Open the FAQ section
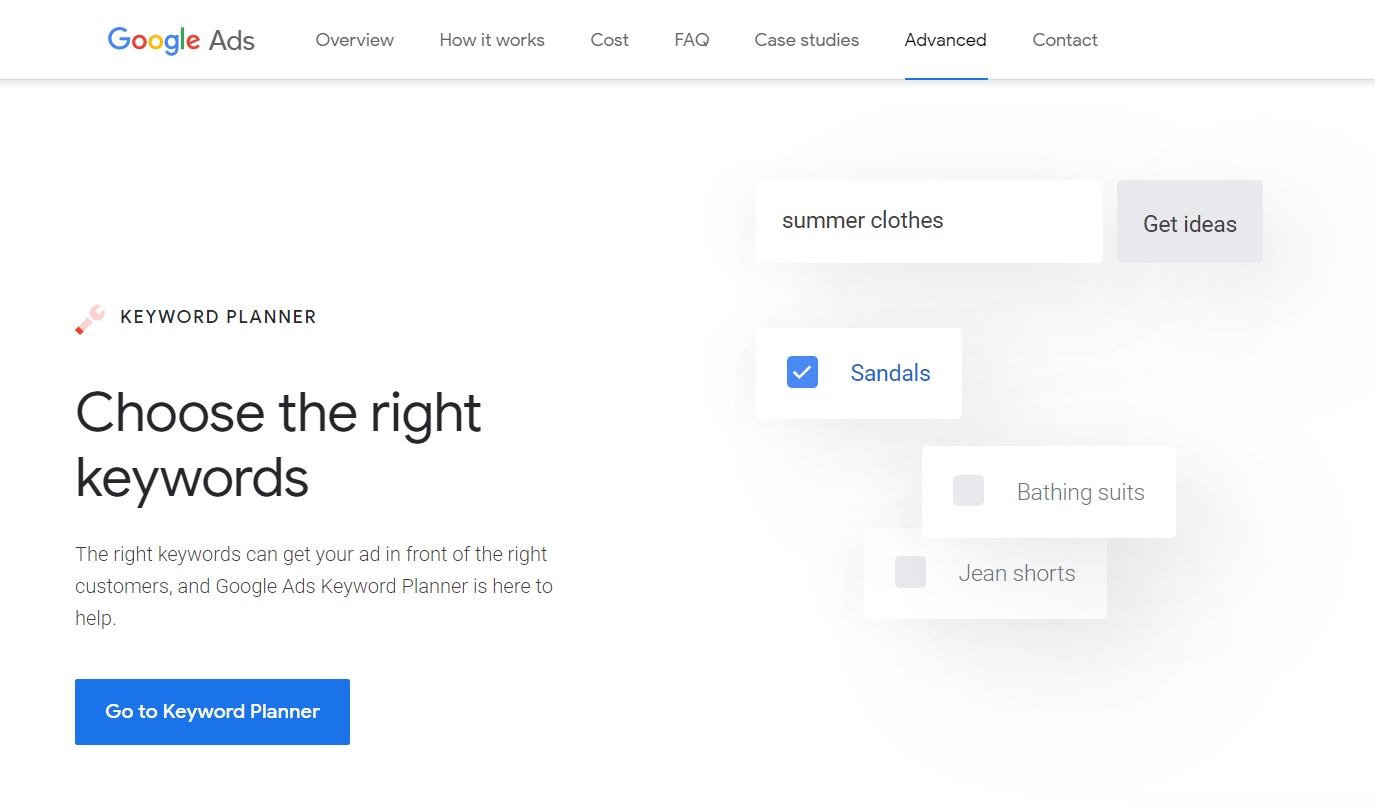 (x=692, y=40)
